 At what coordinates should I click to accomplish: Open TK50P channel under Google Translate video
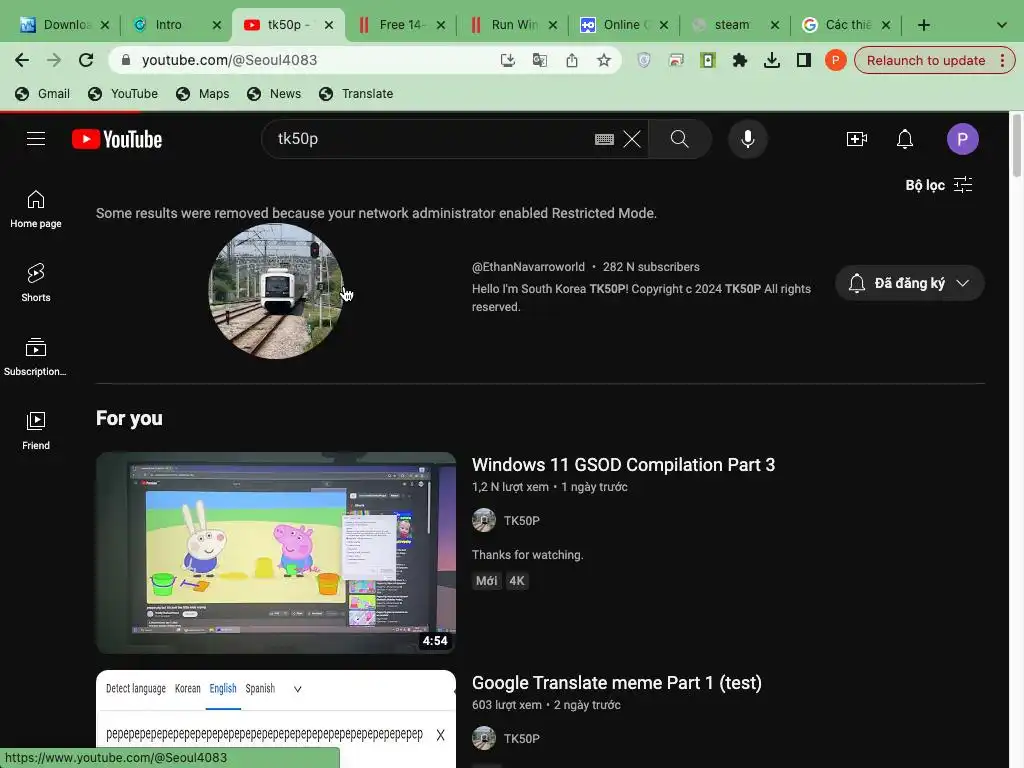coord(522,739)
